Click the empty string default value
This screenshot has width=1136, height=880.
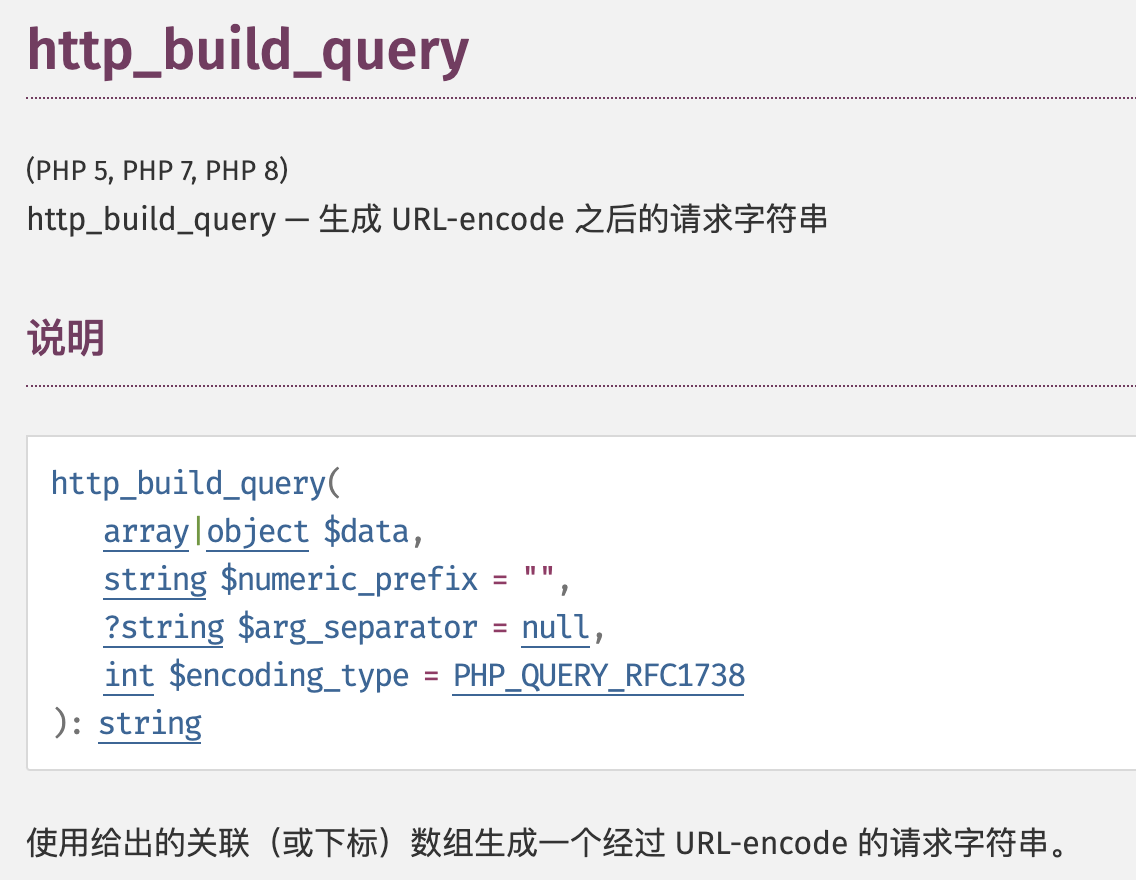pyautogui.click(x=540, y=580)
